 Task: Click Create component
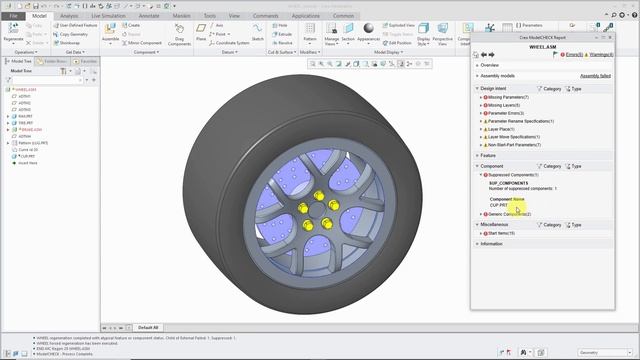(x=131, y=25)
